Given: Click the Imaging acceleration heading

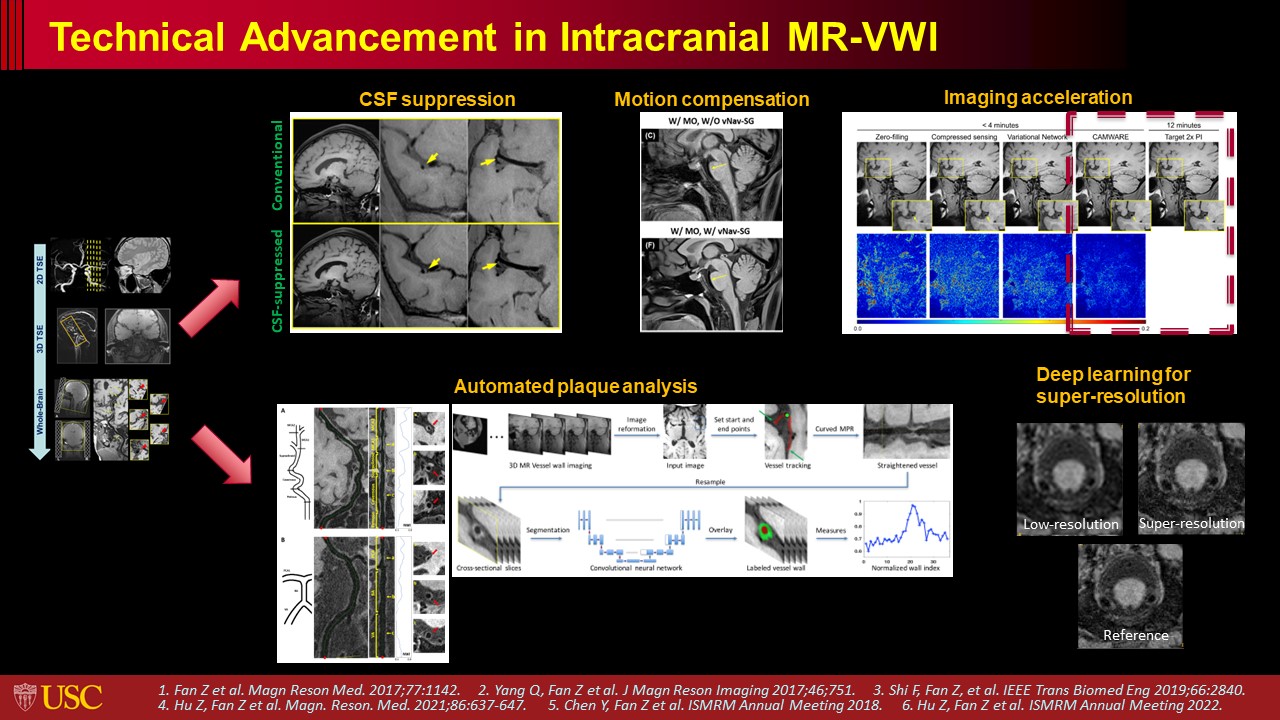Looking at the screenshot, I should (1037, 97).
